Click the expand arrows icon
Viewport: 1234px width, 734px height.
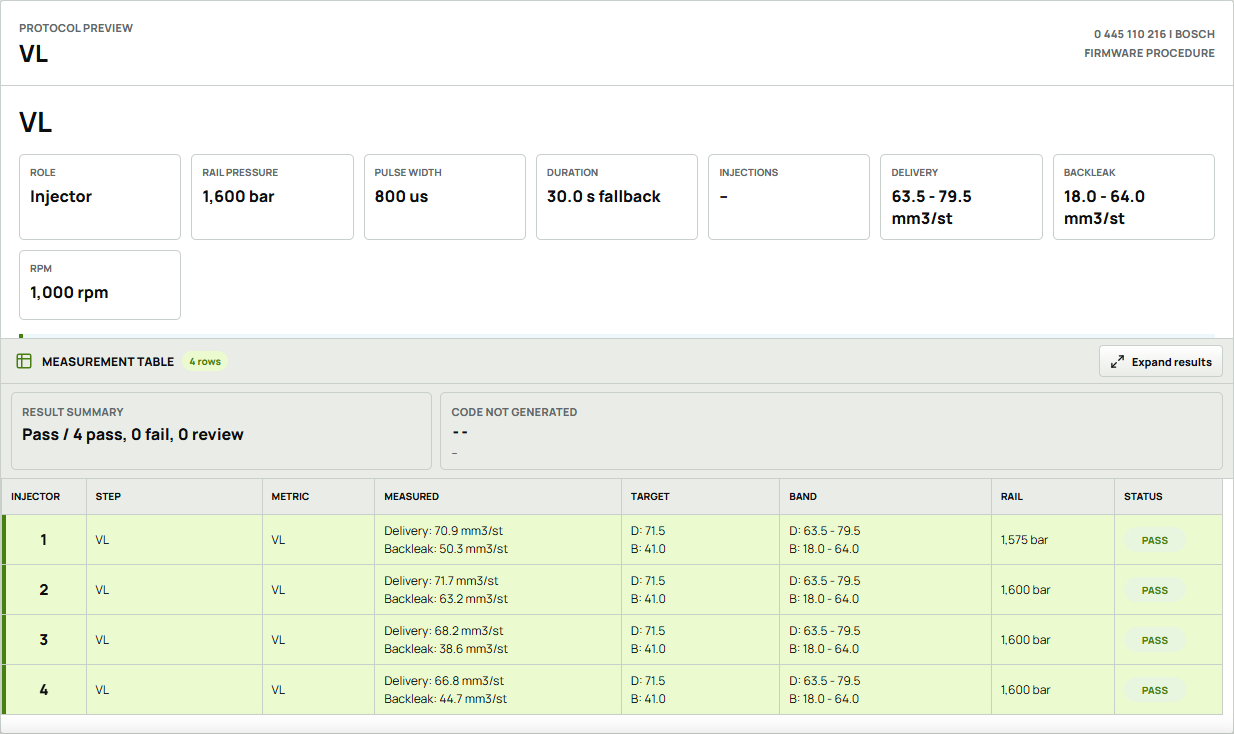[1117, 362]
